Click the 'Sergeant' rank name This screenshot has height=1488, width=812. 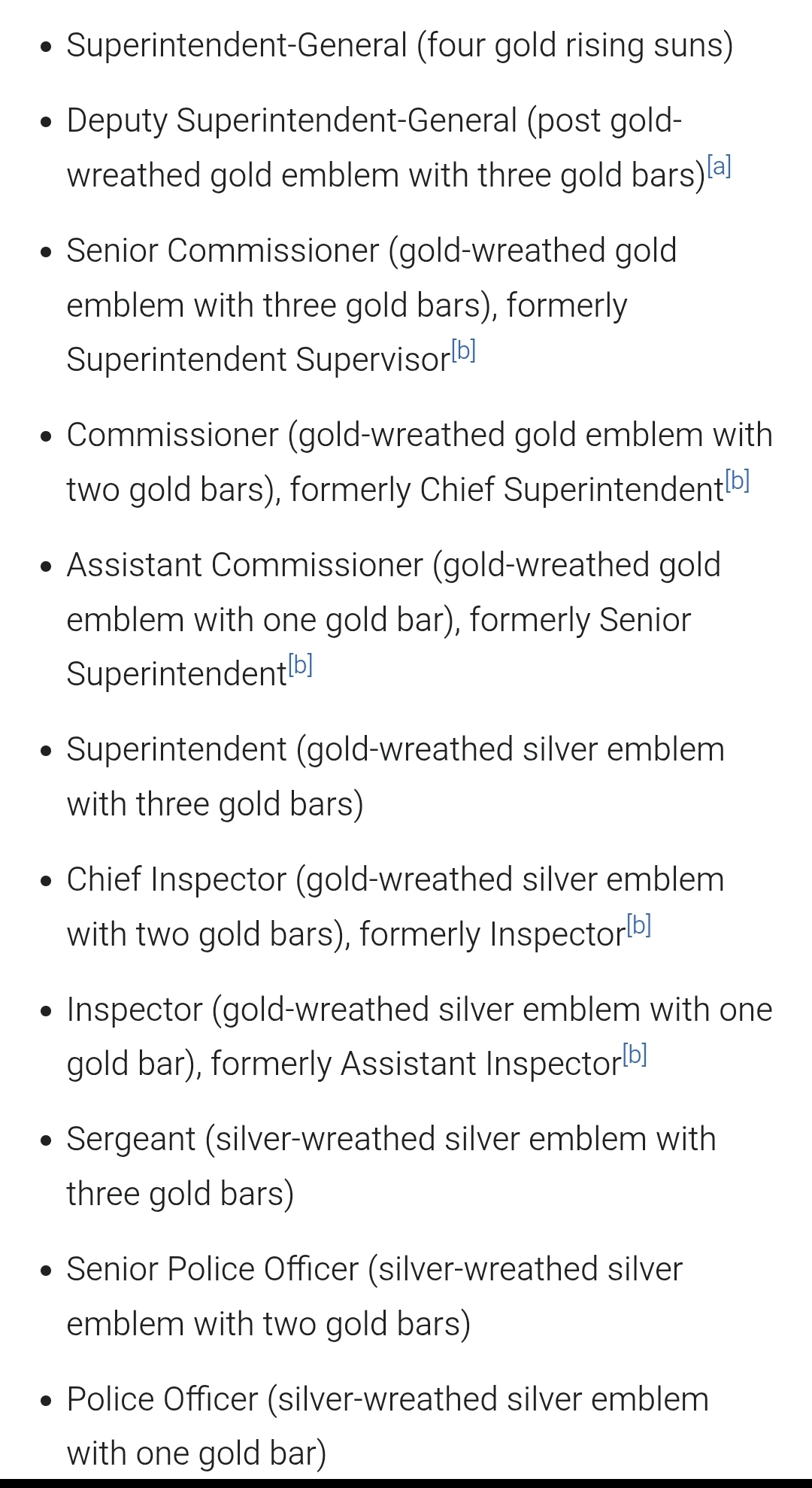(131, 1139)
